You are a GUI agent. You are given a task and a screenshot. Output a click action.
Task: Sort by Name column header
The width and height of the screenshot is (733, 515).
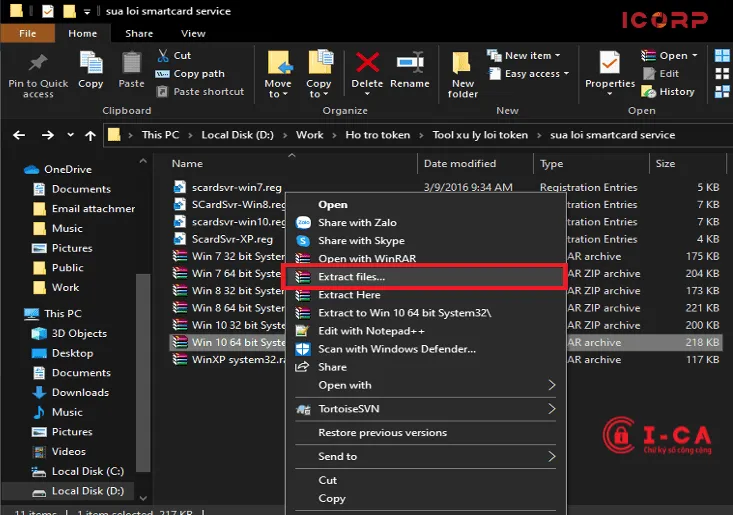pyautogui.click(x=187, y=164)
